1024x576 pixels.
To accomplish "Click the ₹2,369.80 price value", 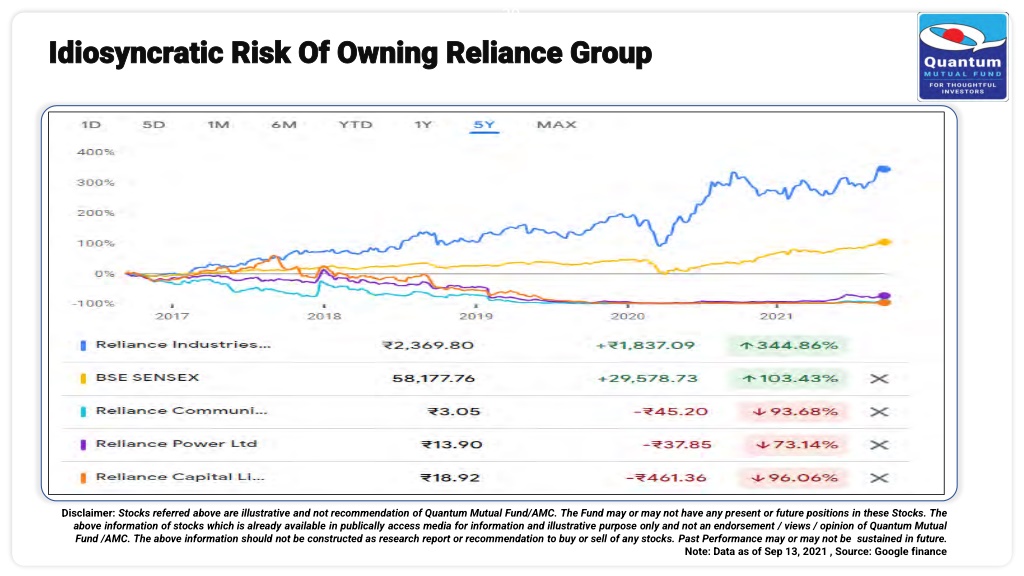I will point(428,345).
